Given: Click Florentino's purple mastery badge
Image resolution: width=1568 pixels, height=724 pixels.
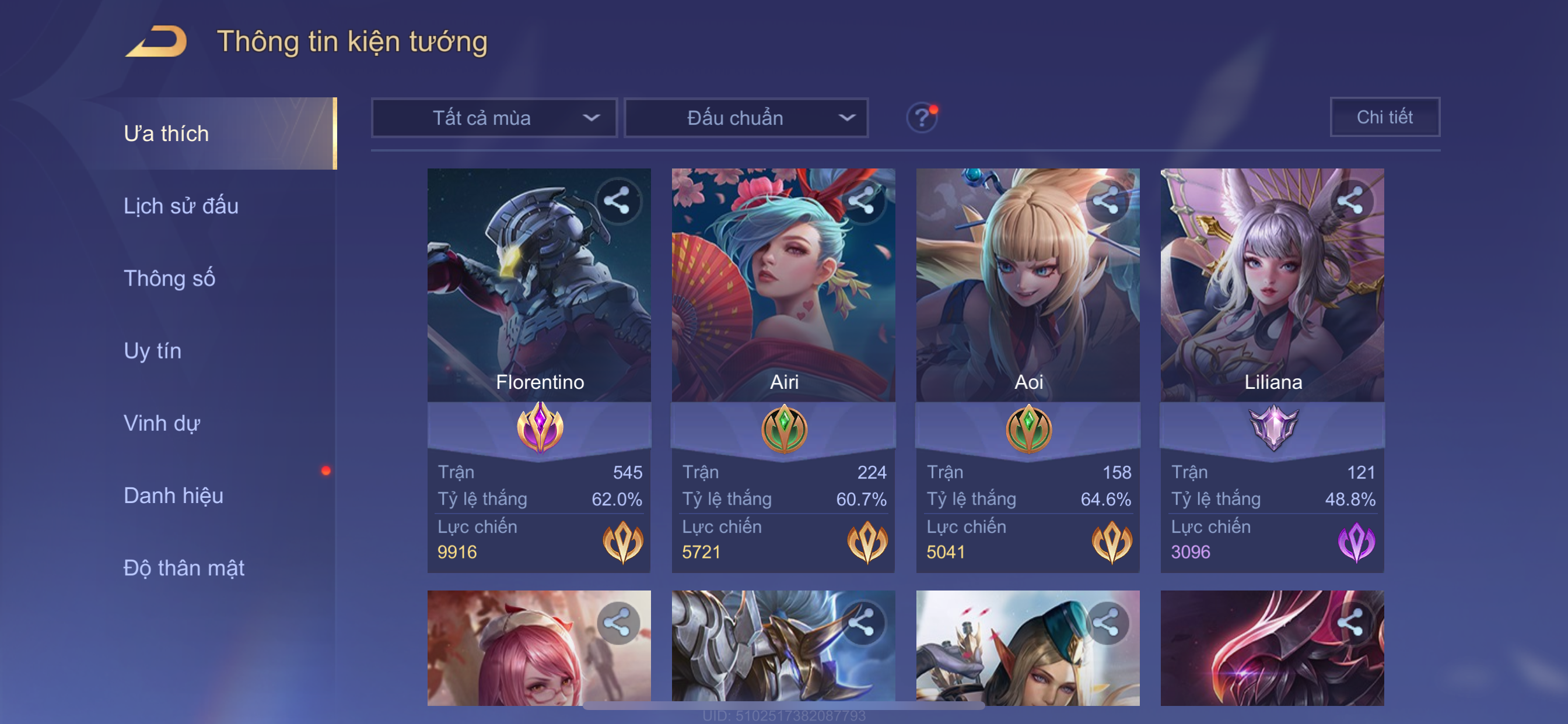Looking at the screenshot, I should [540, 428].
